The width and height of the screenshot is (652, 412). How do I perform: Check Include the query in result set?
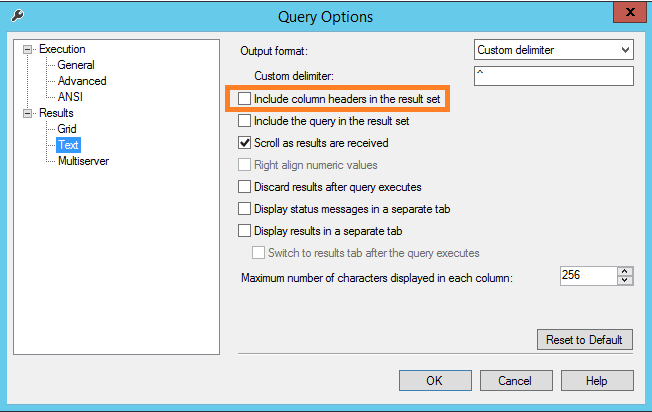pos(245,121)
